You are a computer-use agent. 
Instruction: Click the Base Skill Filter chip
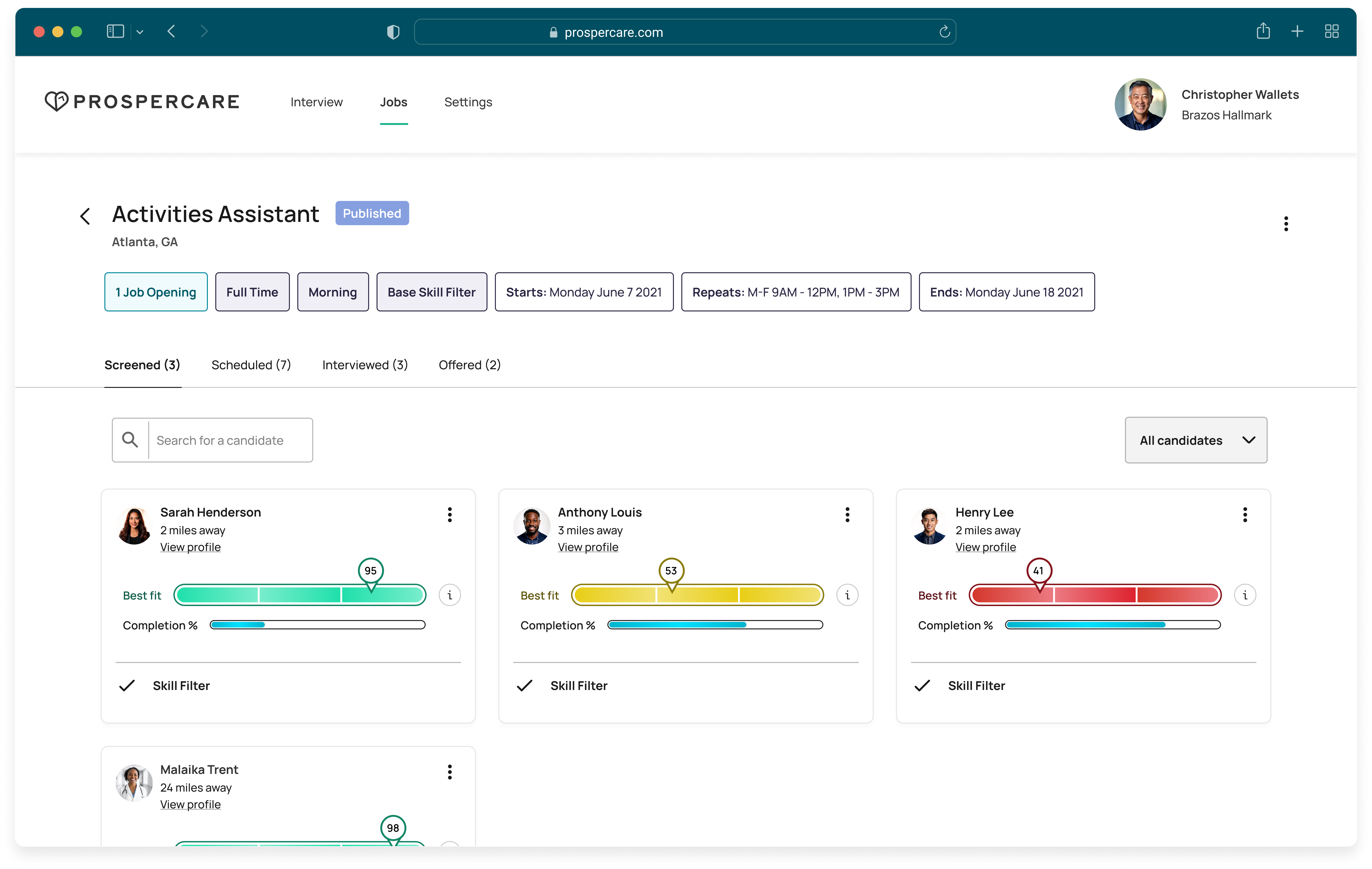tap(431, 292)
